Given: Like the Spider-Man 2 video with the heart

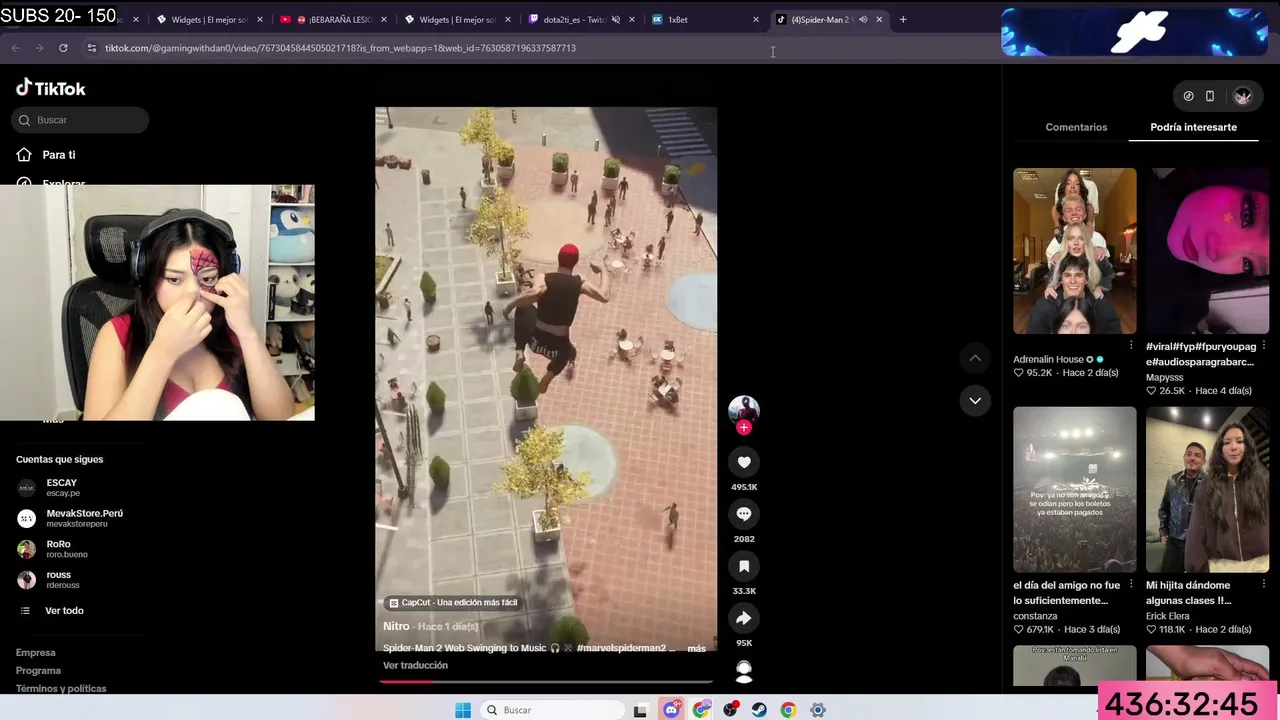Looking at the screenshot, I should [744, 462].
